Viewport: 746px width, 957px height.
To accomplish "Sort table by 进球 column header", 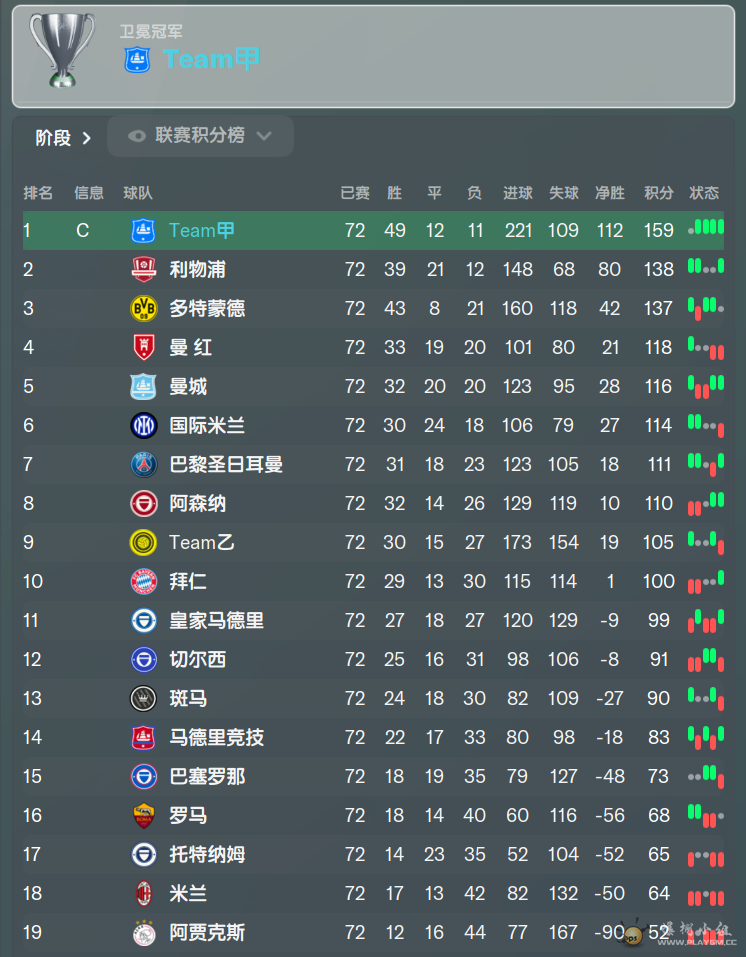I will pos(518,193).
